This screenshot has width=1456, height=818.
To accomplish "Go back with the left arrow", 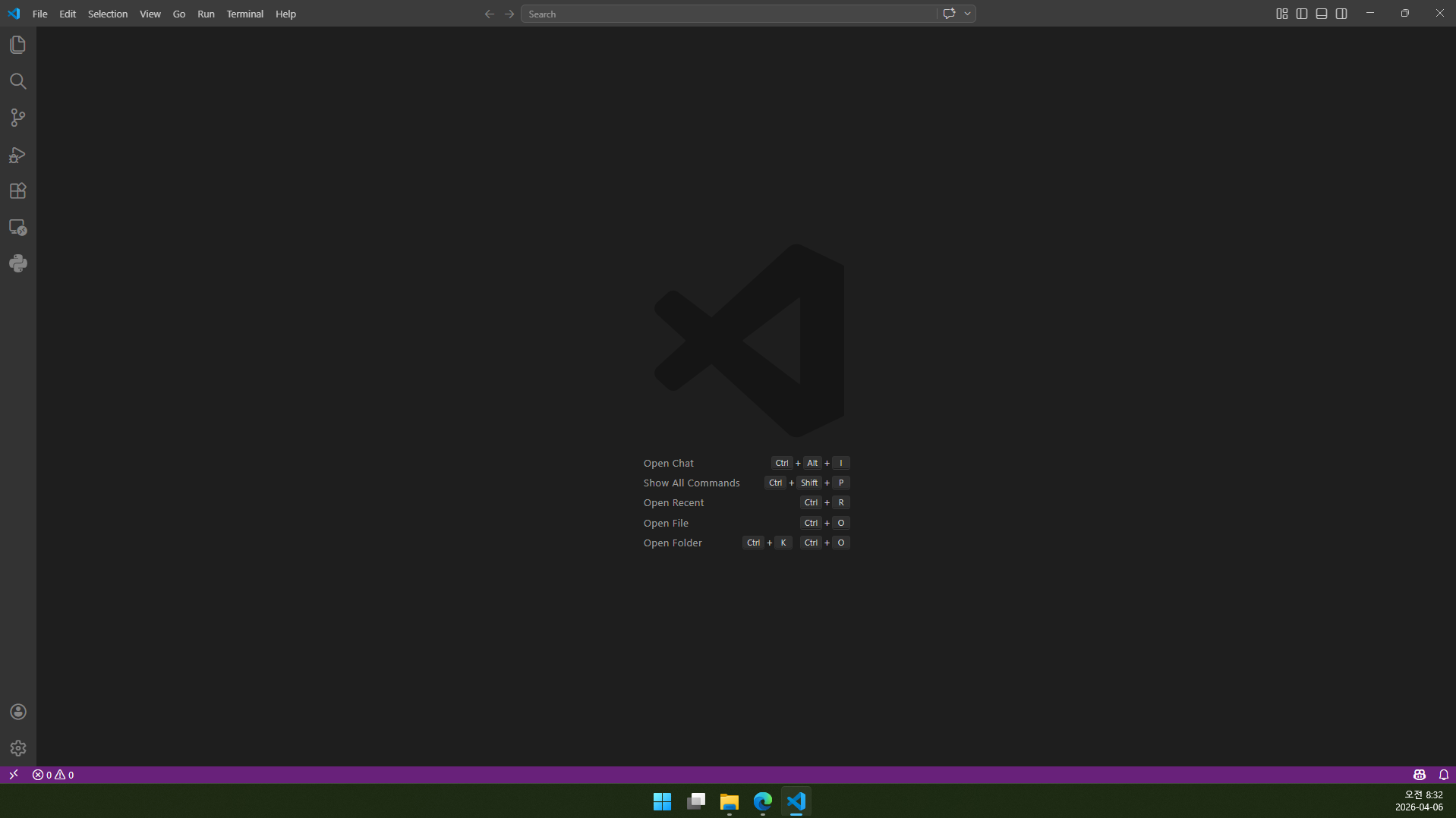I will (x=490, y=14).
